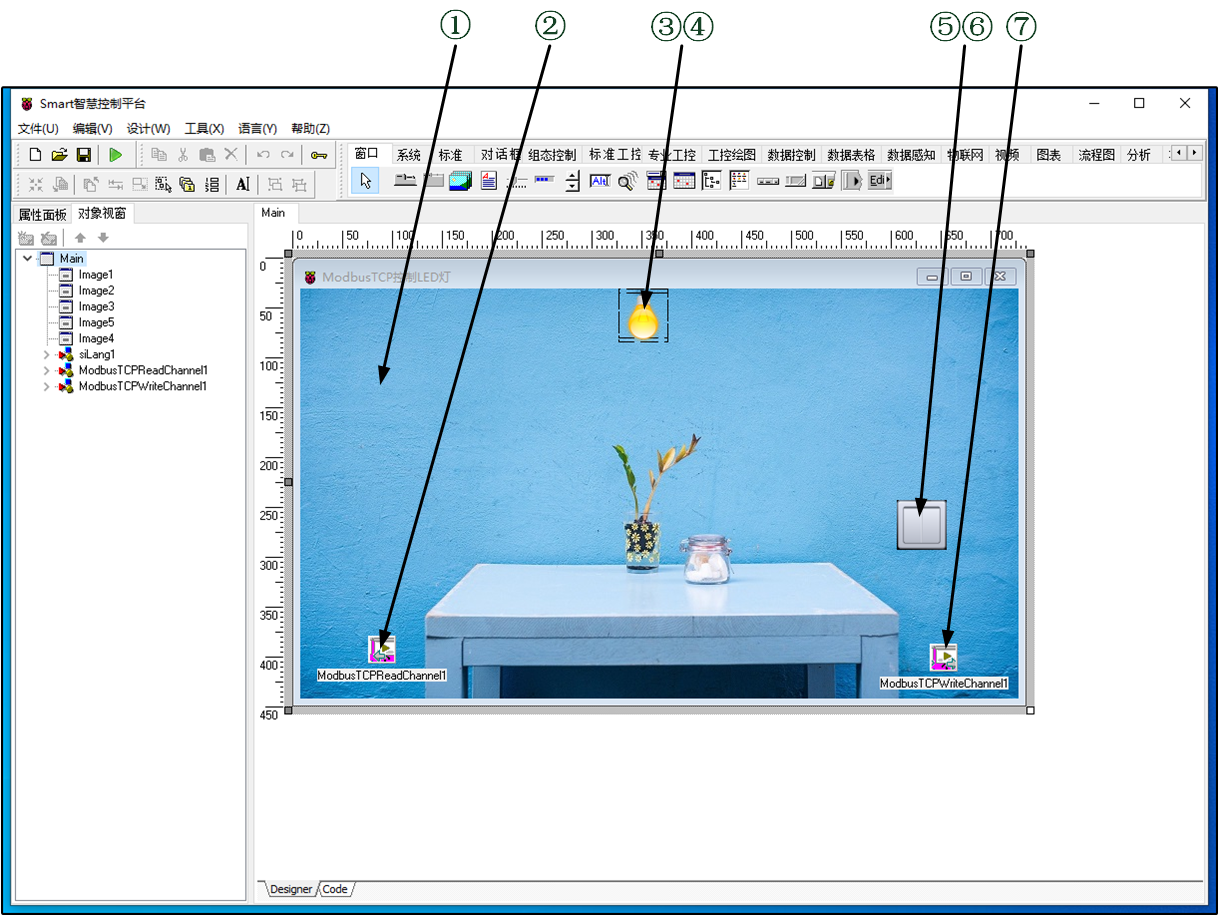Image resolution: width=1219 pixels, height=916 pixels.
Task: Select the ModbusTCPReadChannel1 component icon on form
Action: 382,649
